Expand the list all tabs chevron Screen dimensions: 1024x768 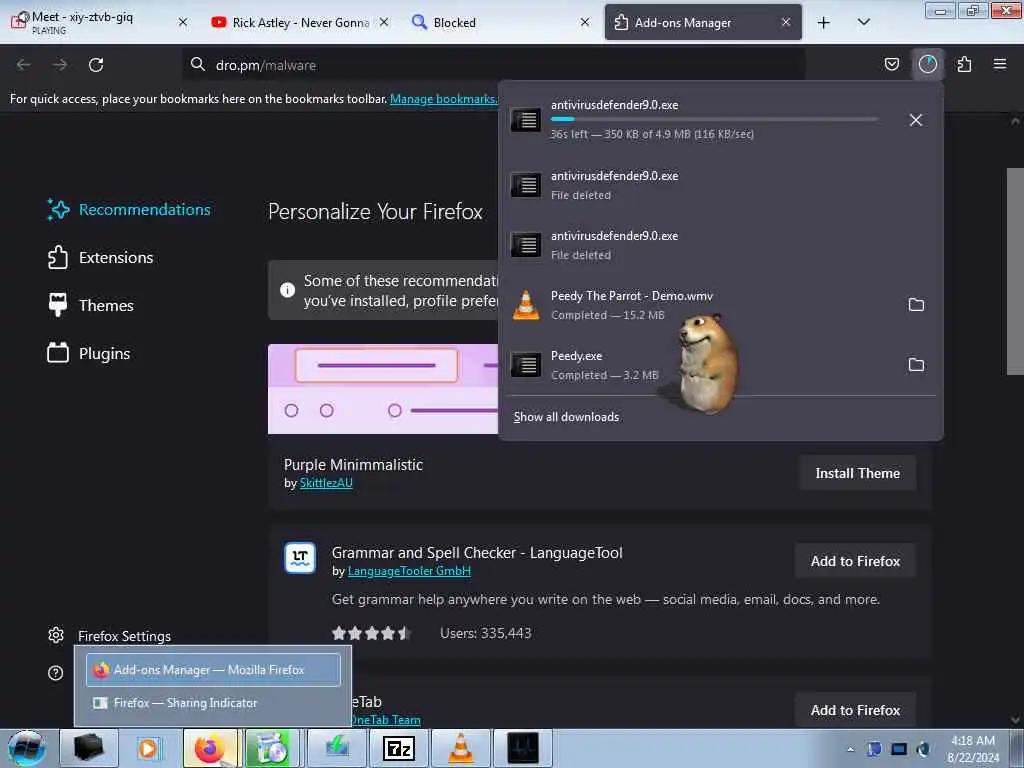(863, 22)
